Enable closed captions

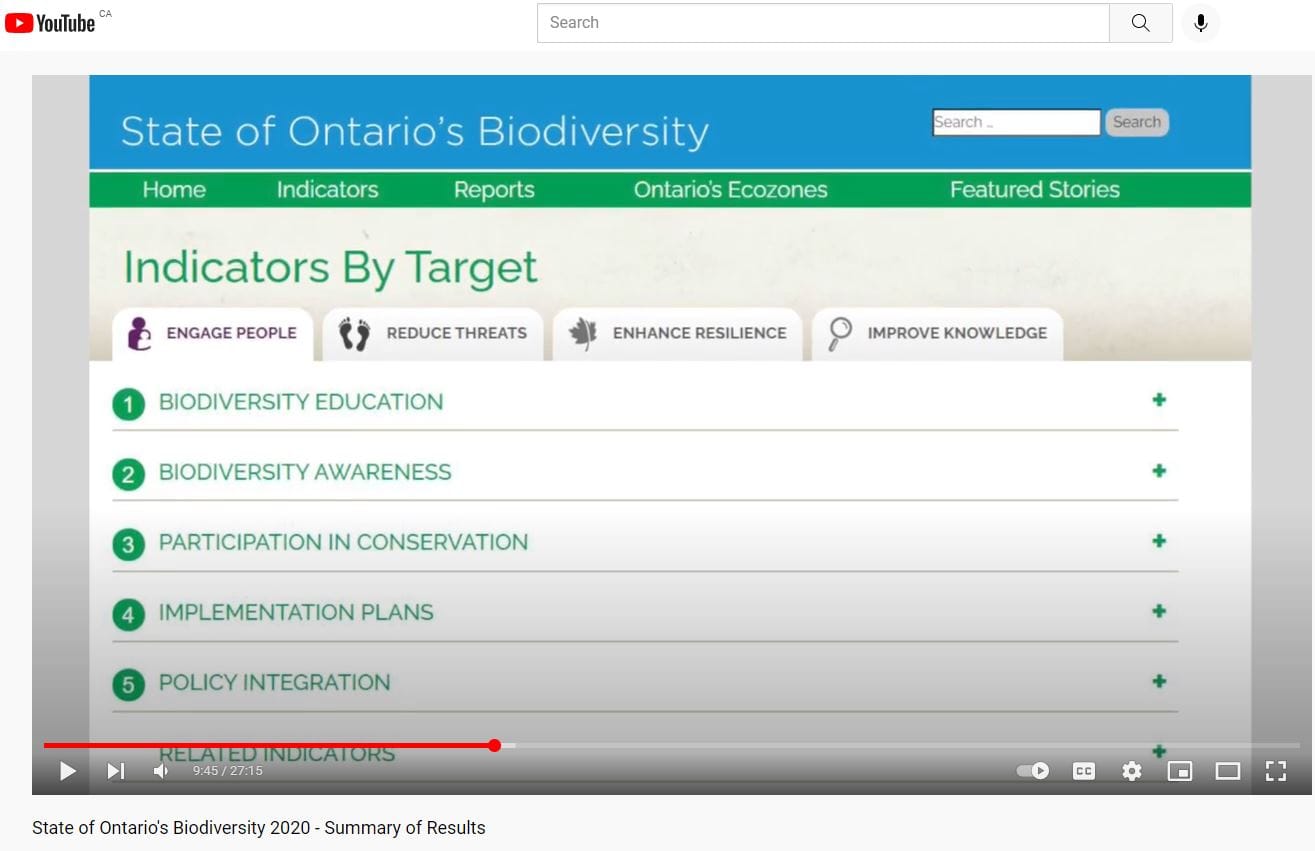point(1083,771)
